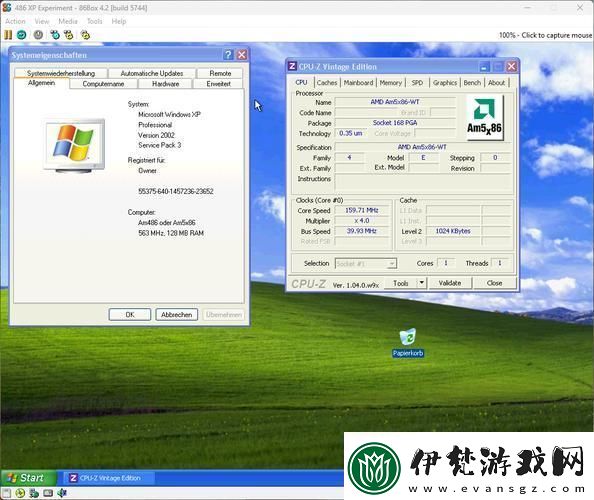Screen dimensions: 594x500
Task: Open the View menu
Action: pyautogui.click(x=42, y=21)
